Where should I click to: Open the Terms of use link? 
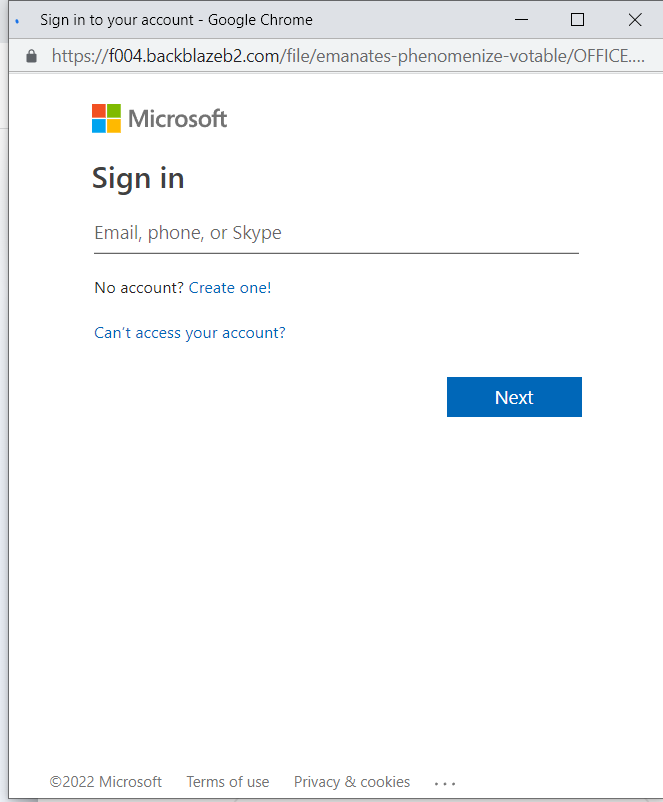pos(228,782)
